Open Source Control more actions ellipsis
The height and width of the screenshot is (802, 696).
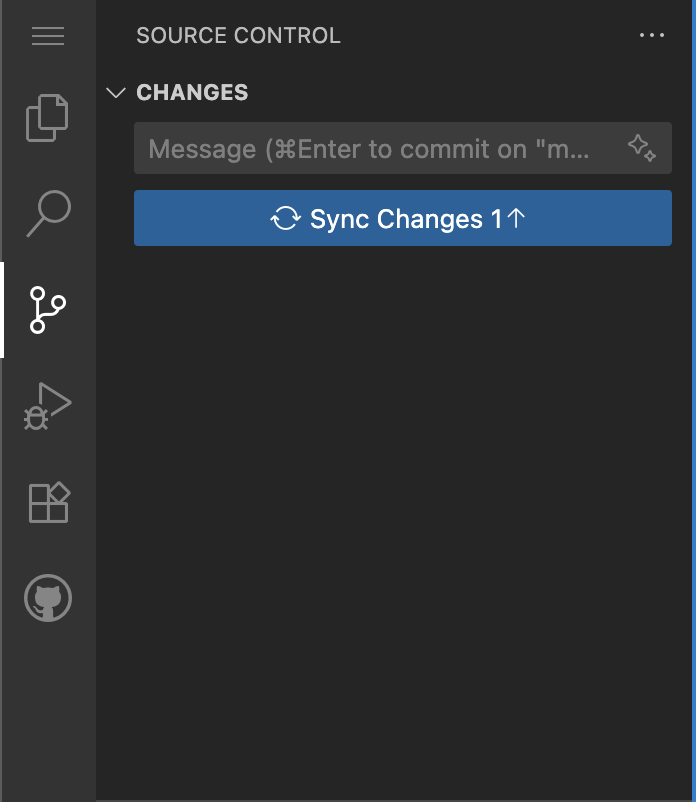tap(651, 36)
